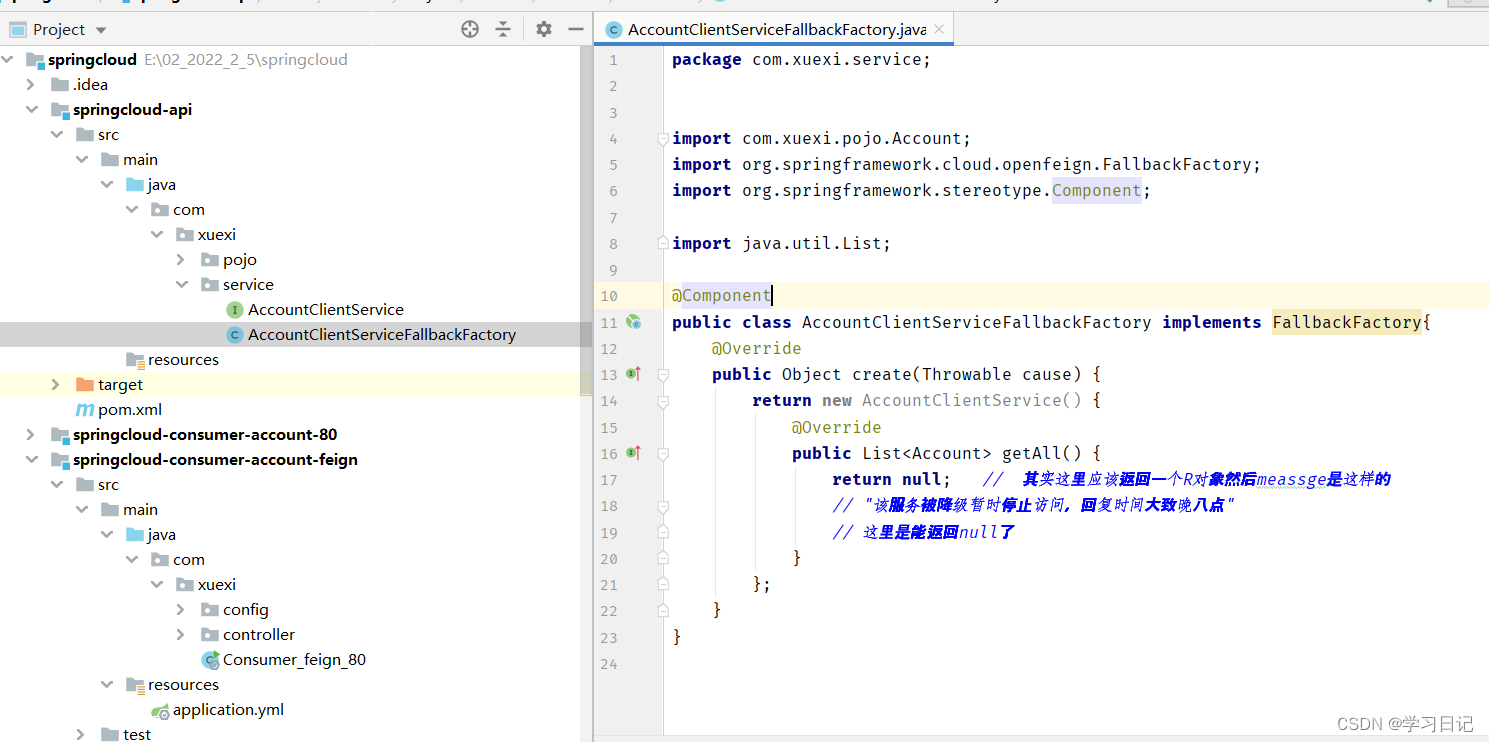Expand the .idea folder
The width and height of the screenshot is (1489, 742).
32,85
